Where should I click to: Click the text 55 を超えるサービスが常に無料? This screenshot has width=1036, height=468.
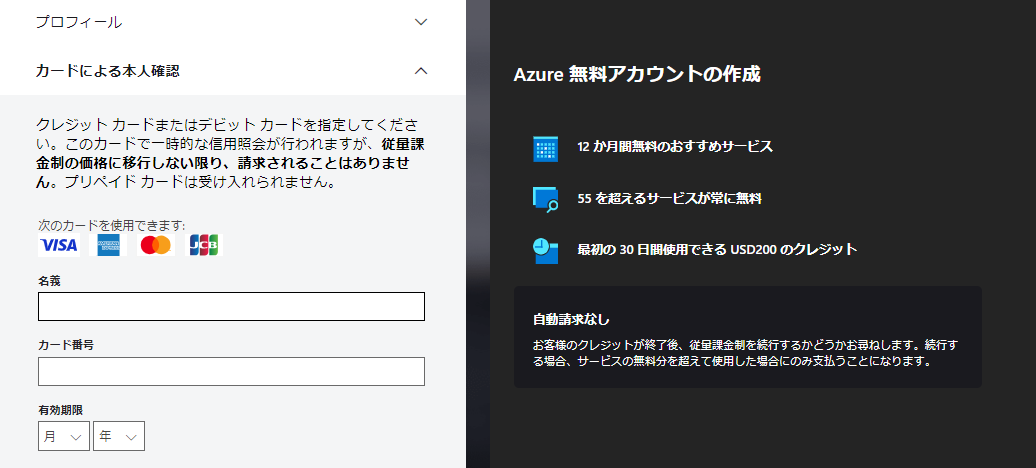[669, 198]
